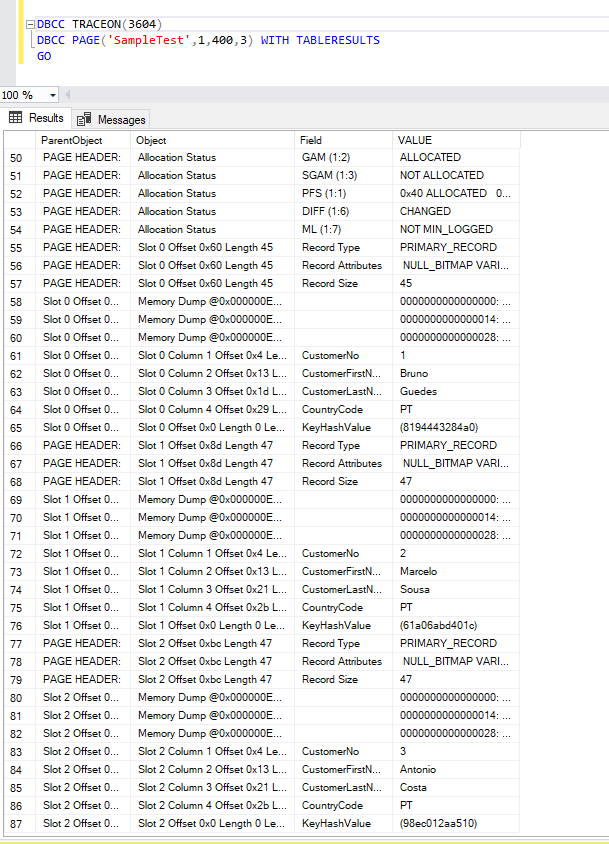This screenshot has height=844, width=609.
Task: Switch to the Messages tab
Action: pyautogui.click(x=111, y=119)
